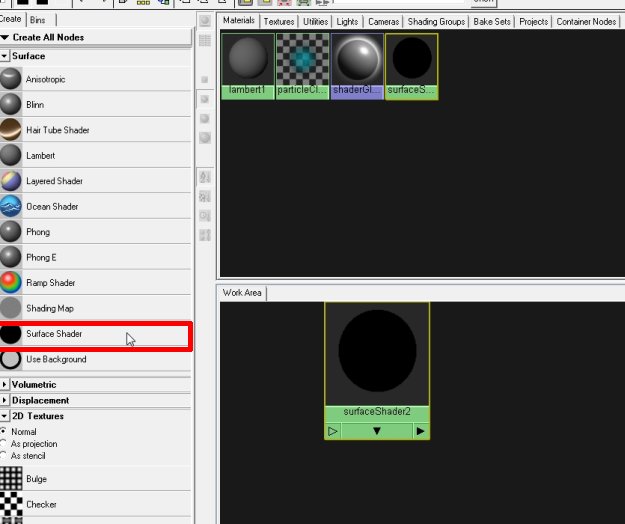Create a Ramp Shader node

[96, 283]
